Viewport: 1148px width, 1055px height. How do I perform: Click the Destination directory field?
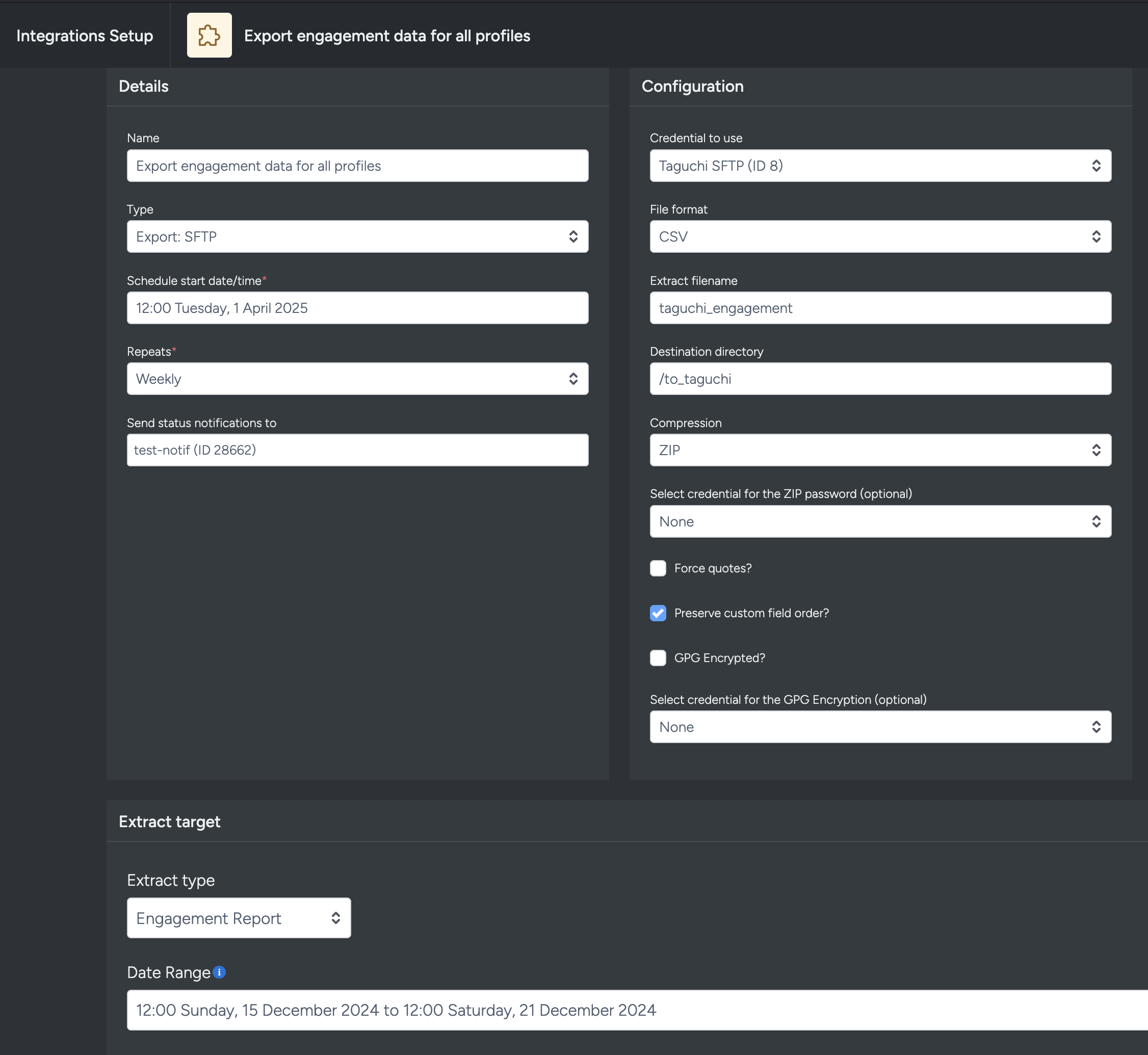click(880, 379)
